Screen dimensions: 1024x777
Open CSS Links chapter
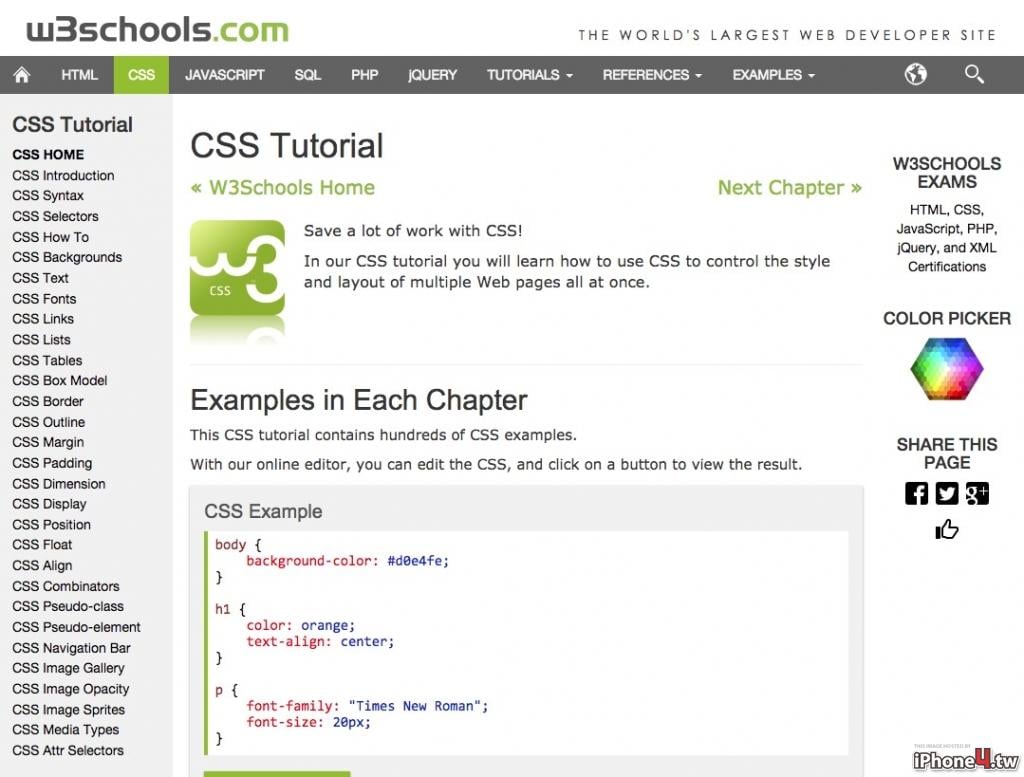coord(43,319)
